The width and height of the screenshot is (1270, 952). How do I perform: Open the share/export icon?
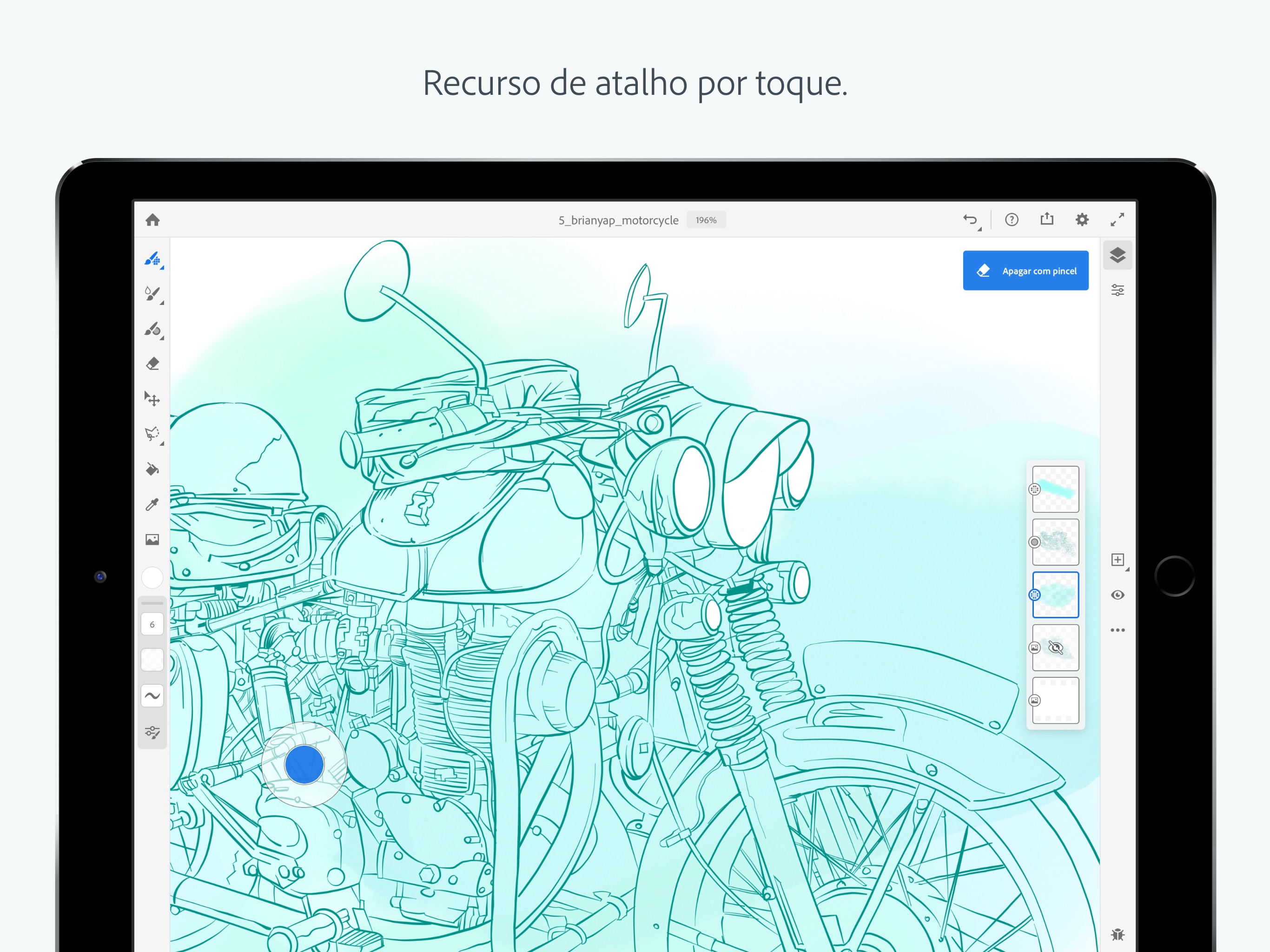(x=1047, y=219)
